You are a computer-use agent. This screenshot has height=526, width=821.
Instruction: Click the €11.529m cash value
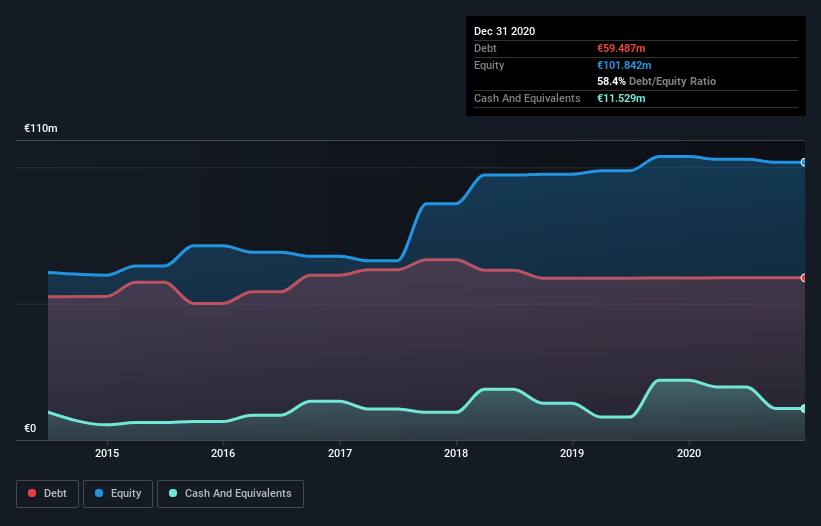tap(621, 98)
